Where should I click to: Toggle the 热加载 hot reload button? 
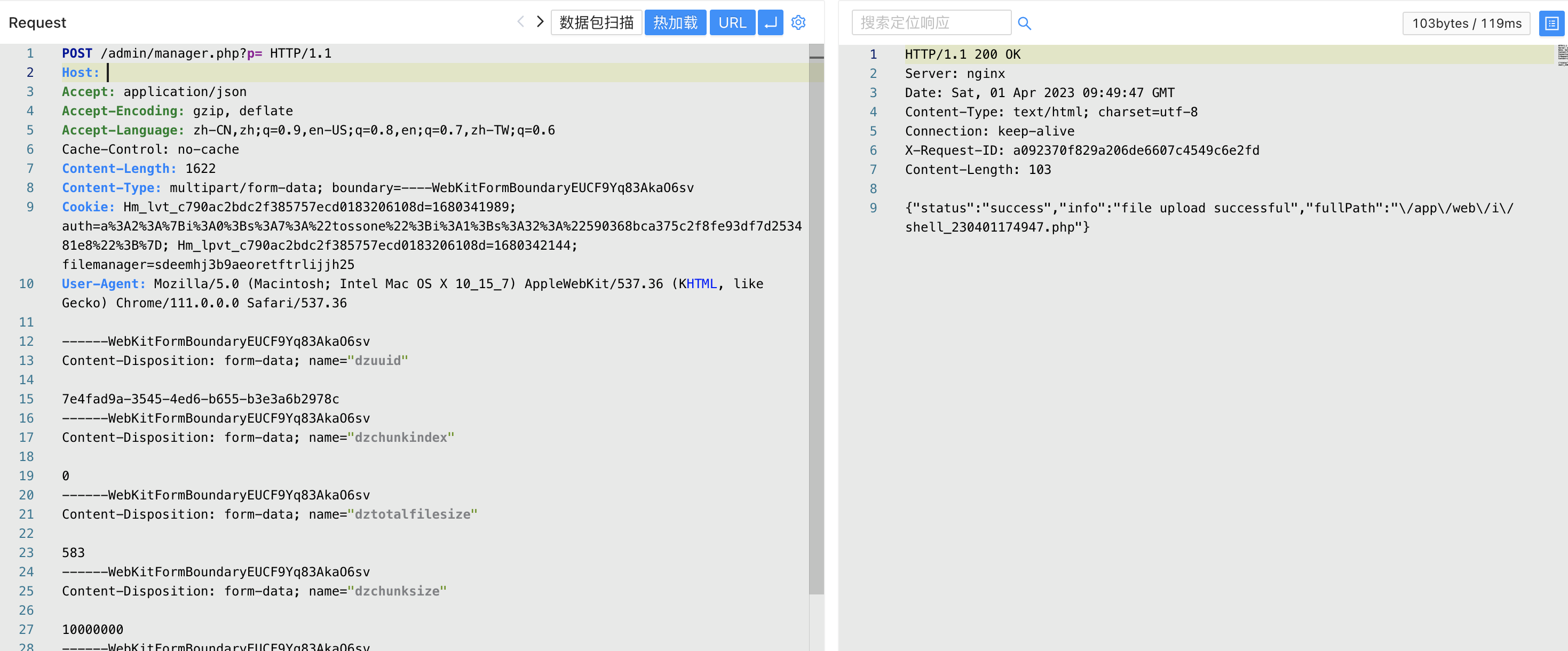pos(675,22)
